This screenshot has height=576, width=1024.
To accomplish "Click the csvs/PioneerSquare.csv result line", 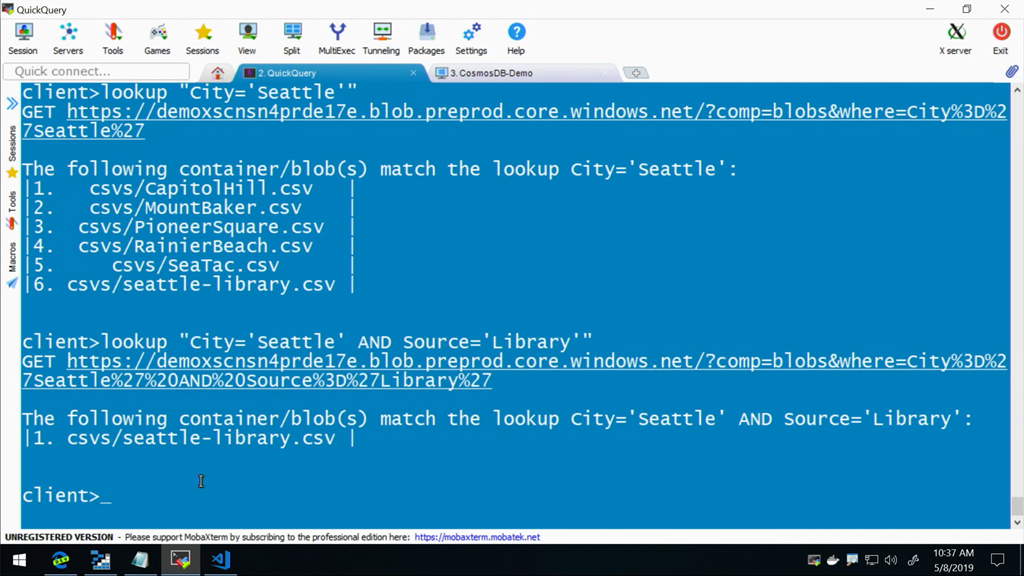I will point(189,227).
